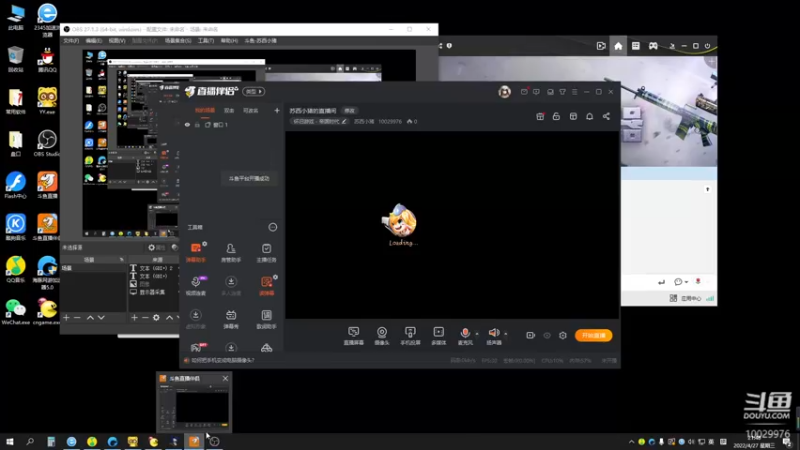800x450 pixels.
Task: Open the notification bell above preview
Action: click(589, 116)
